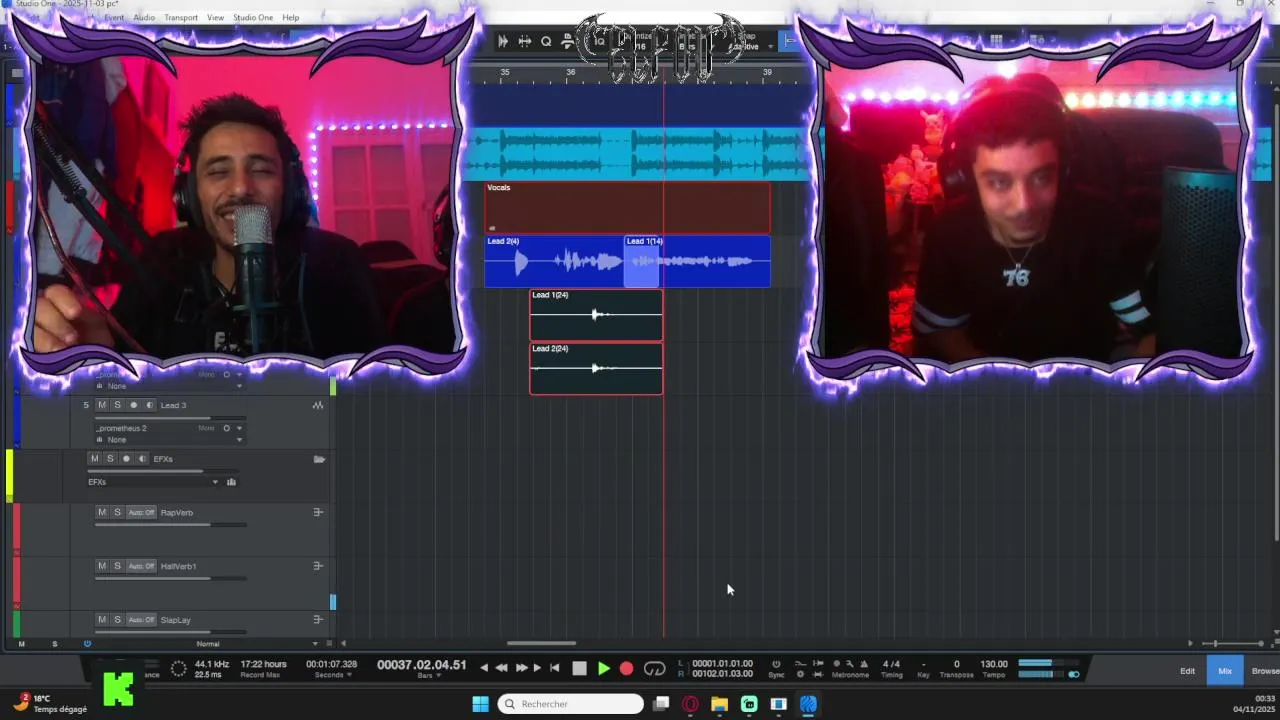Solo the RapVerb channel
1280x720 pixels.
pos(117,512)
